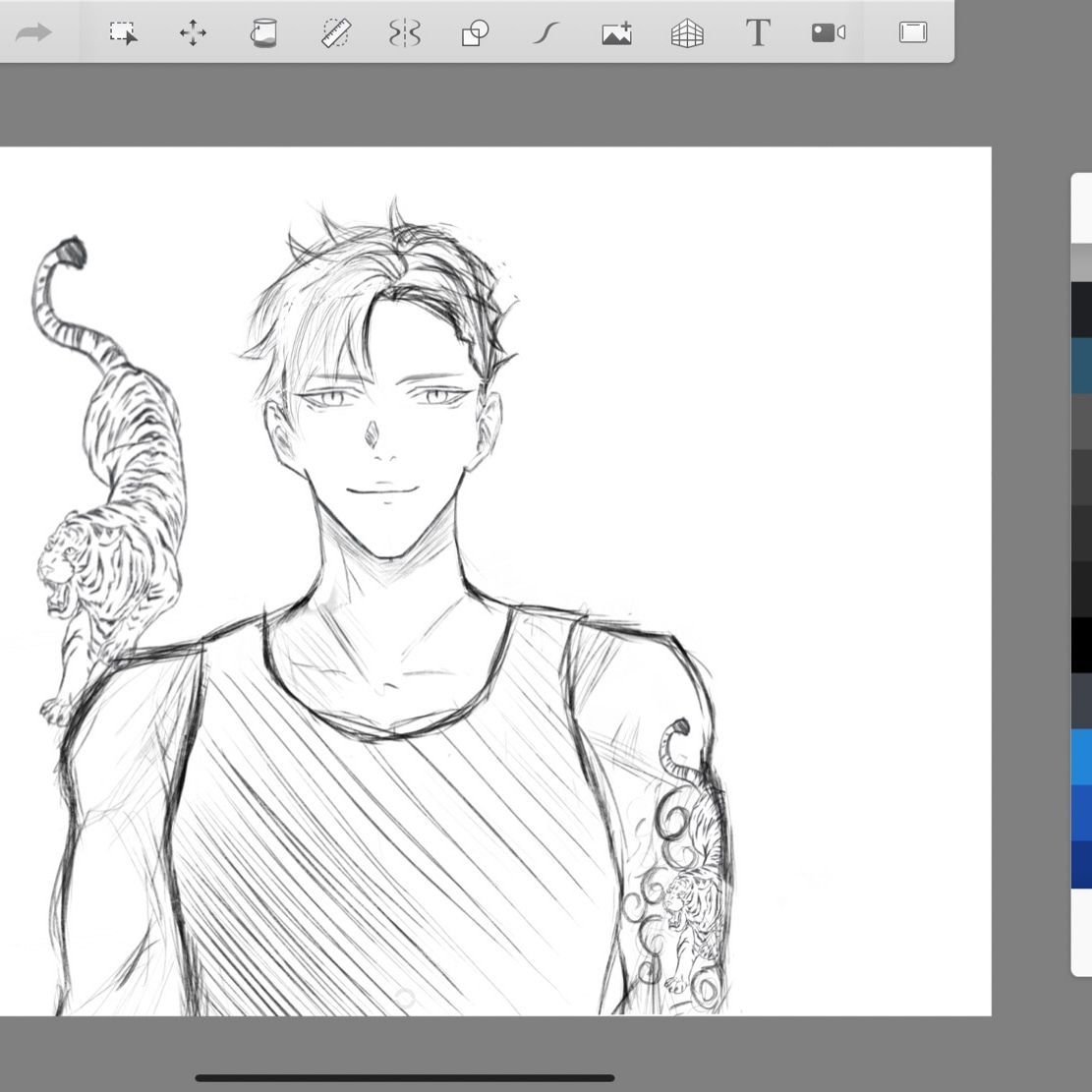This screenshot has height=1092, width=1092.
Task: Select the Text tool
Action: pyautogui.click(x=758, y=32)
